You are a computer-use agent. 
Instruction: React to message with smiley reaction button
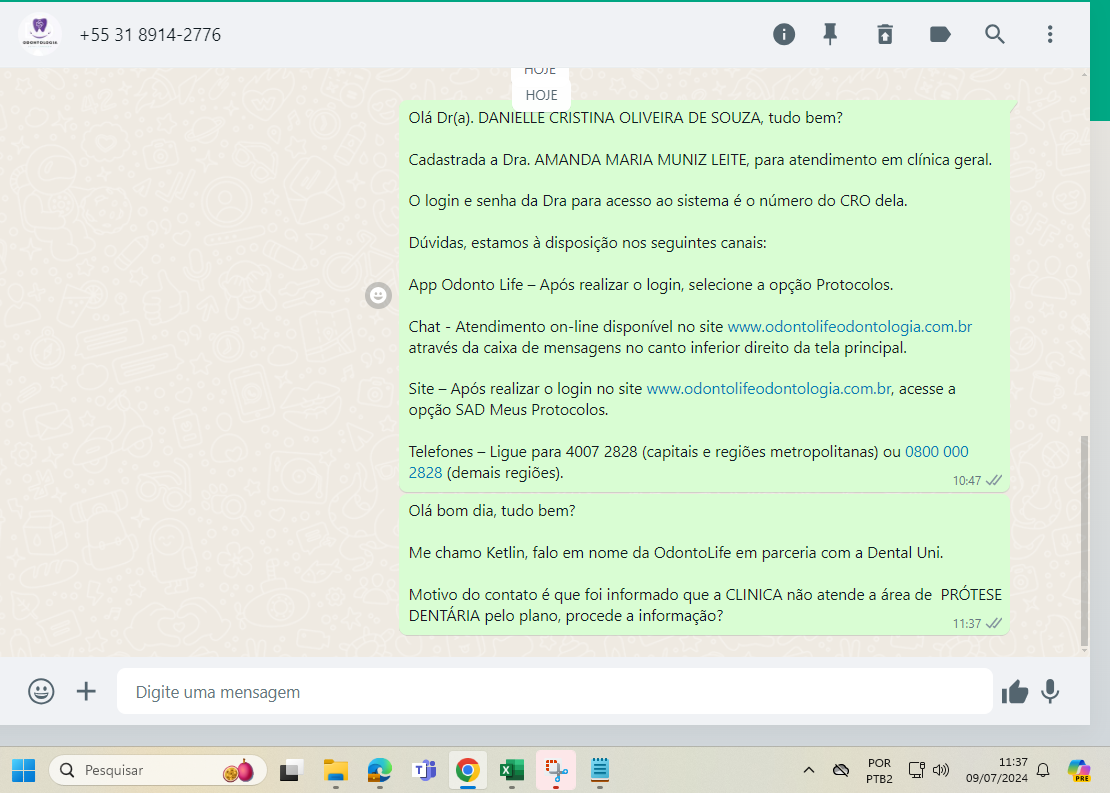378,295
